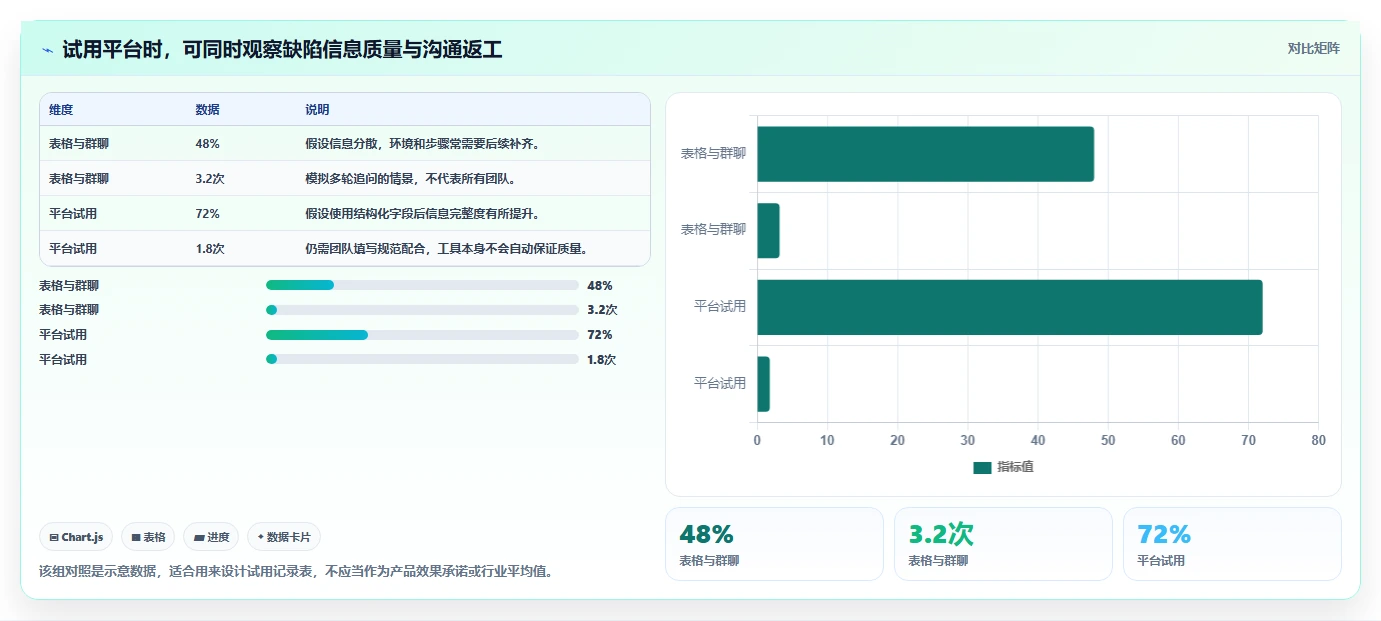Click the 48% value beside its progress bar
This screenshot has width=1381, height=621.
(x=600, y=285)
